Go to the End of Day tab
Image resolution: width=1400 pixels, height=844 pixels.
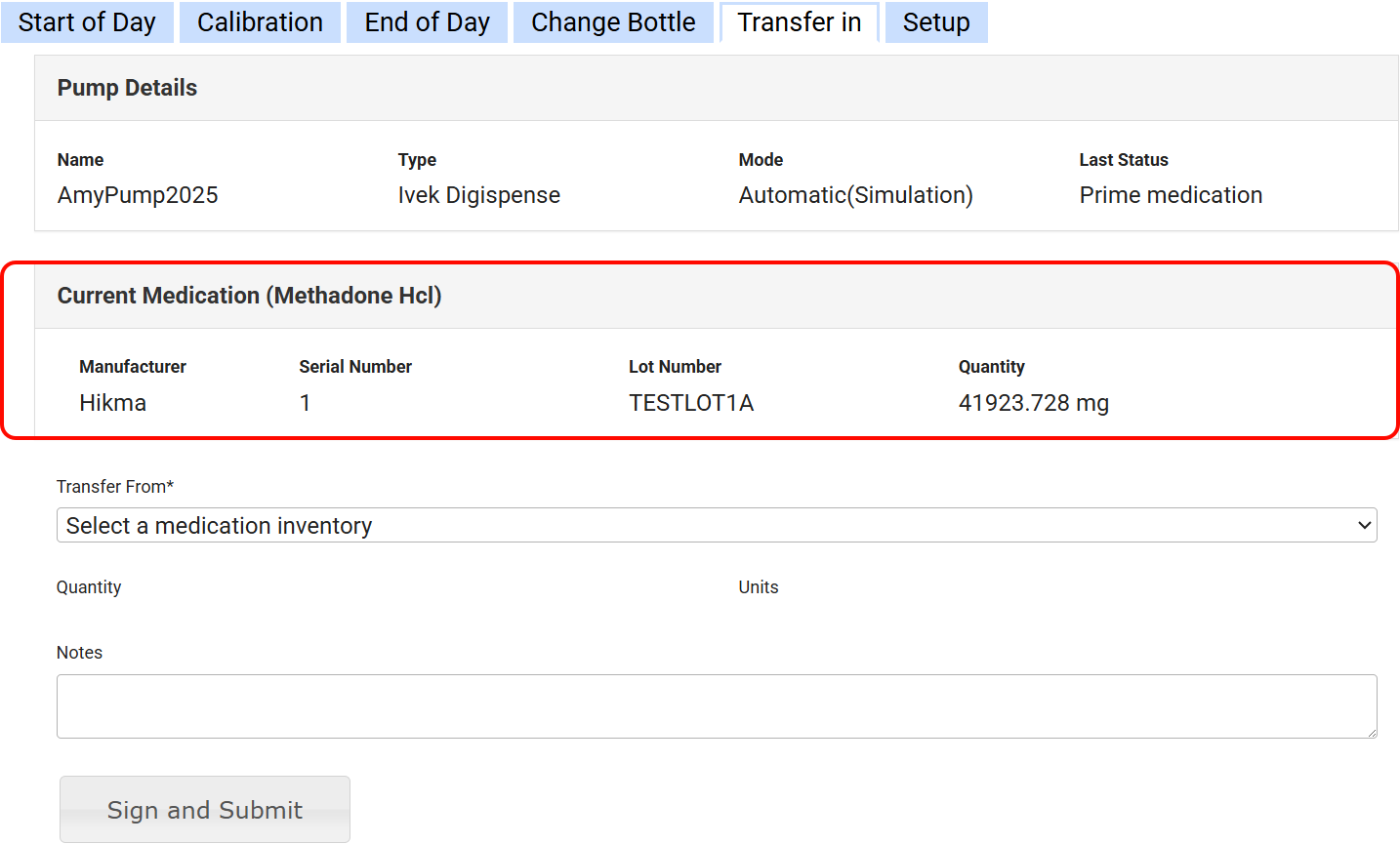click(427, 22)
